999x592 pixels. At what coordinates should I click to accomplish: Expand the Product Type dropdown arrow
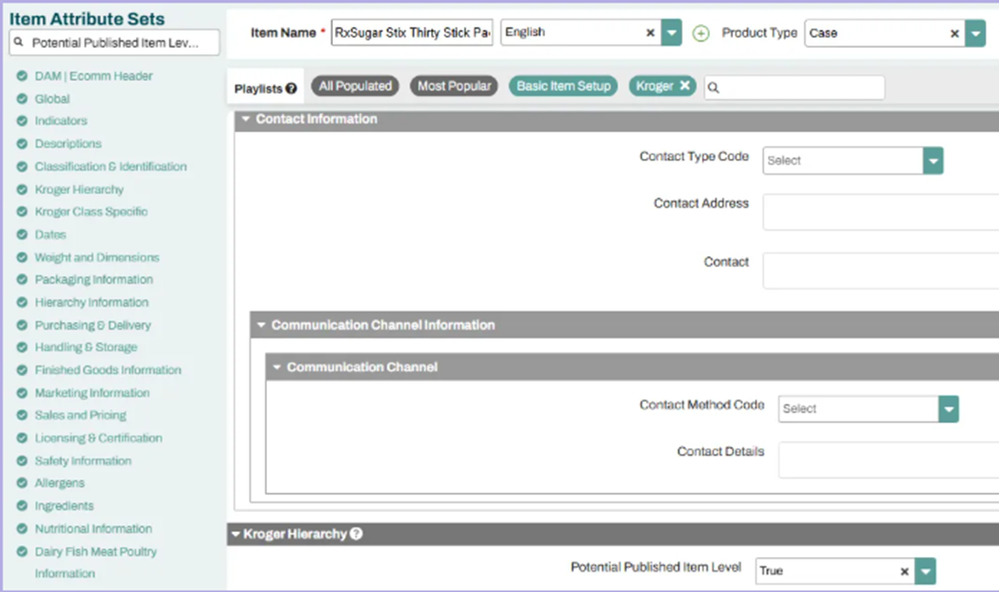pos(975,33)
